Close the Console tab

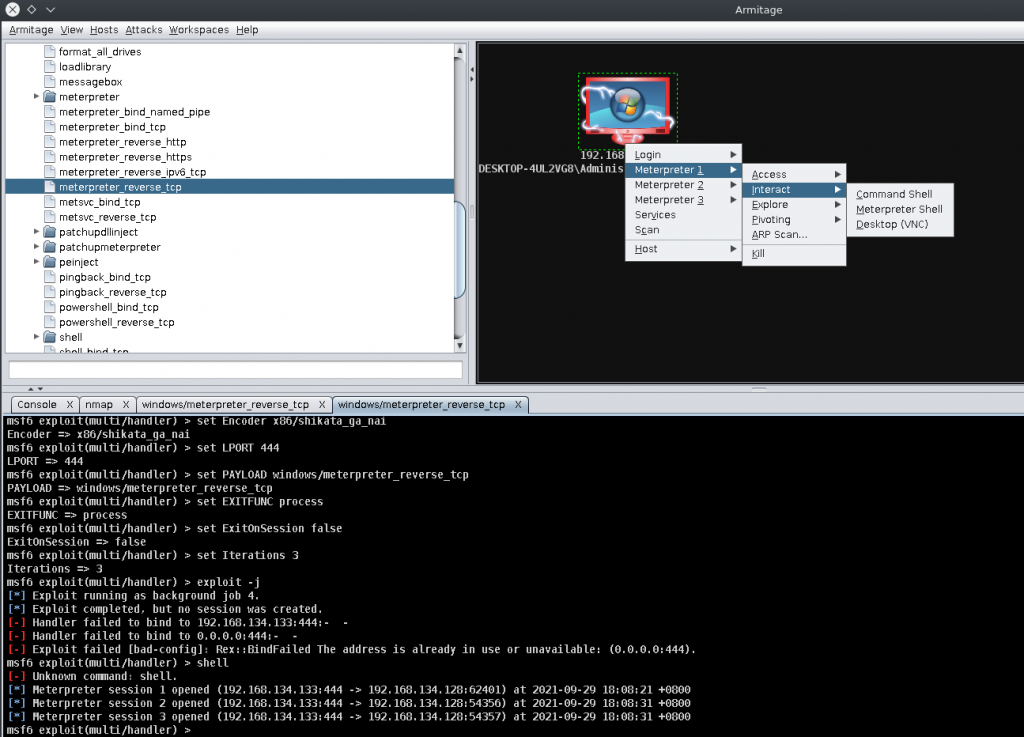point(70,405)
